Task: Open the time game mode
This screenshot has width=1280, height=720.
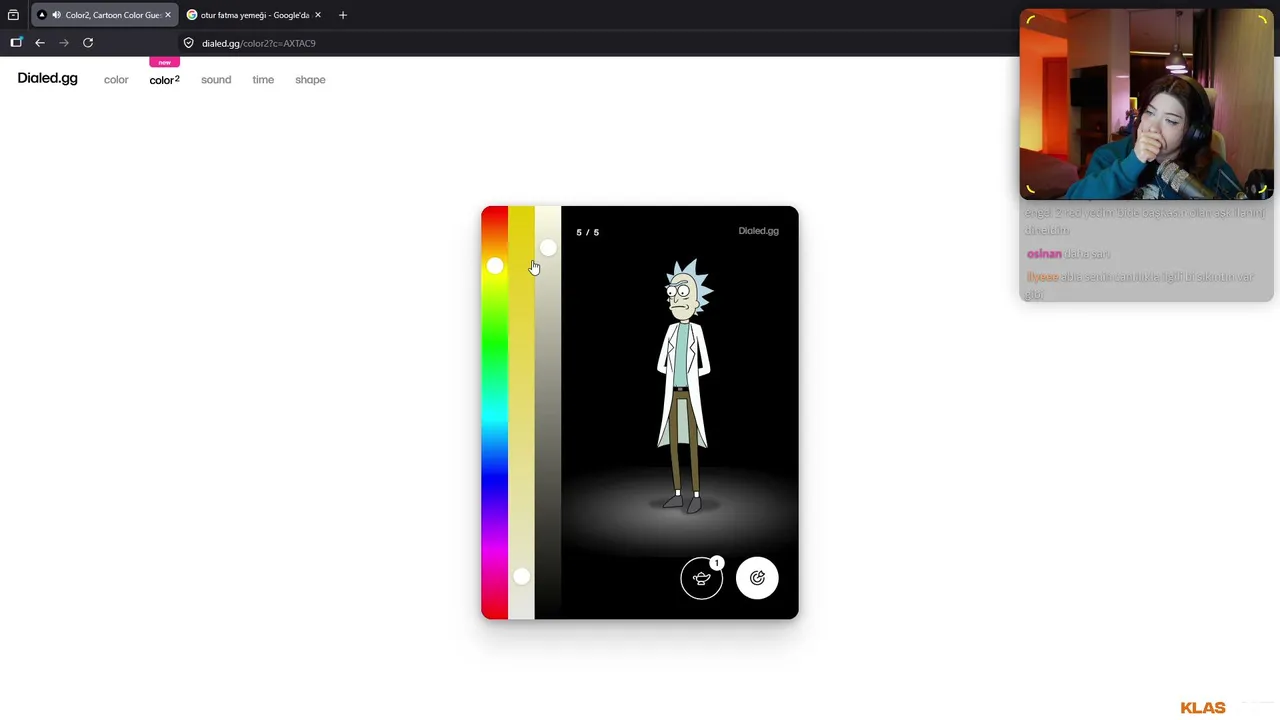Action: pyautogui.click(x=263, y=80)
